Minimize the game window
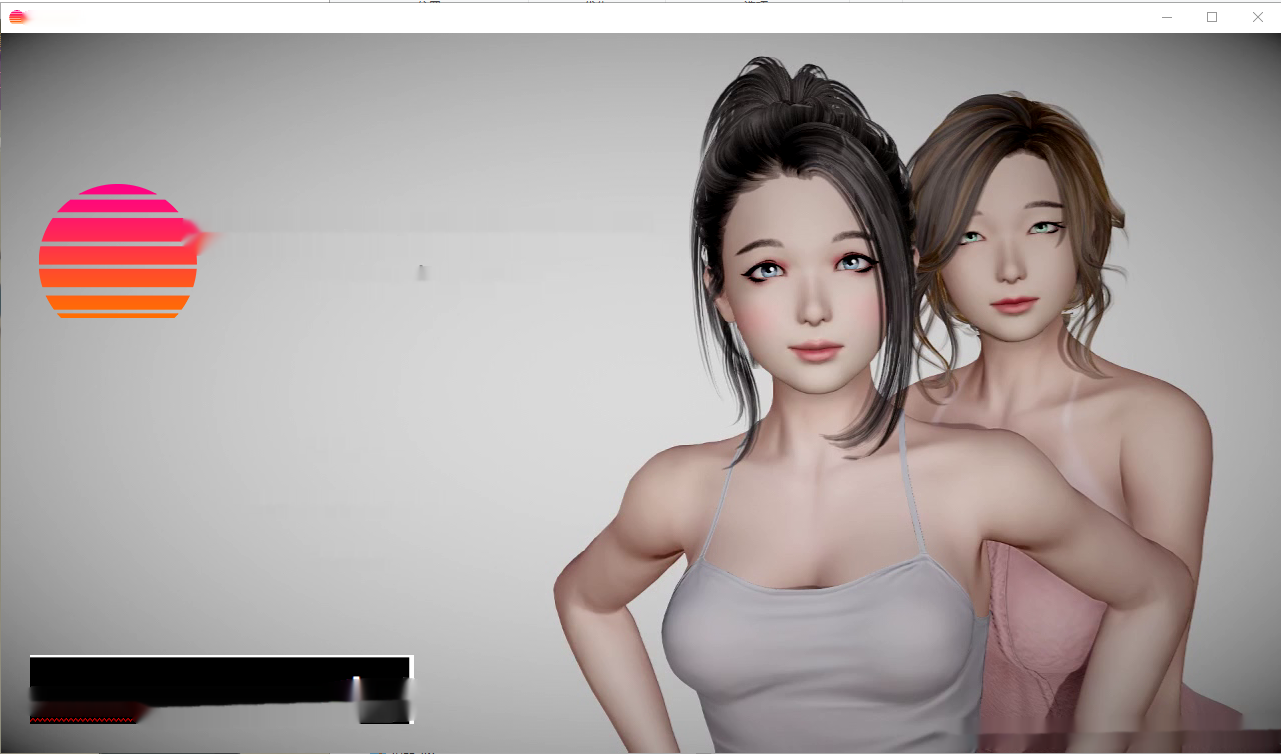 tap(1166, 17)
